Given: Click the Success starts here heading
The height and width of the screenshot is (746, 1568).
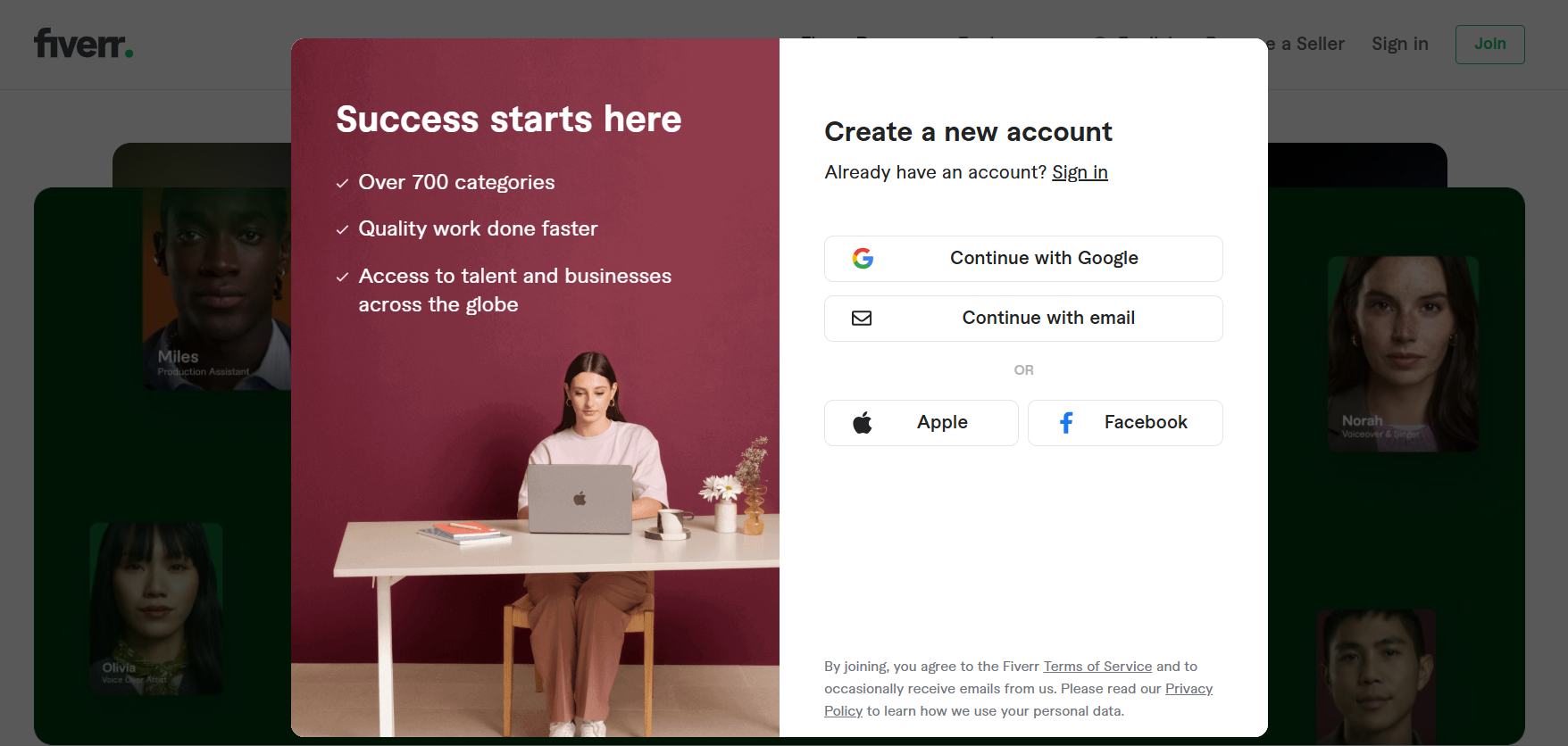Looking at the screenshot, I should (509, 120).
